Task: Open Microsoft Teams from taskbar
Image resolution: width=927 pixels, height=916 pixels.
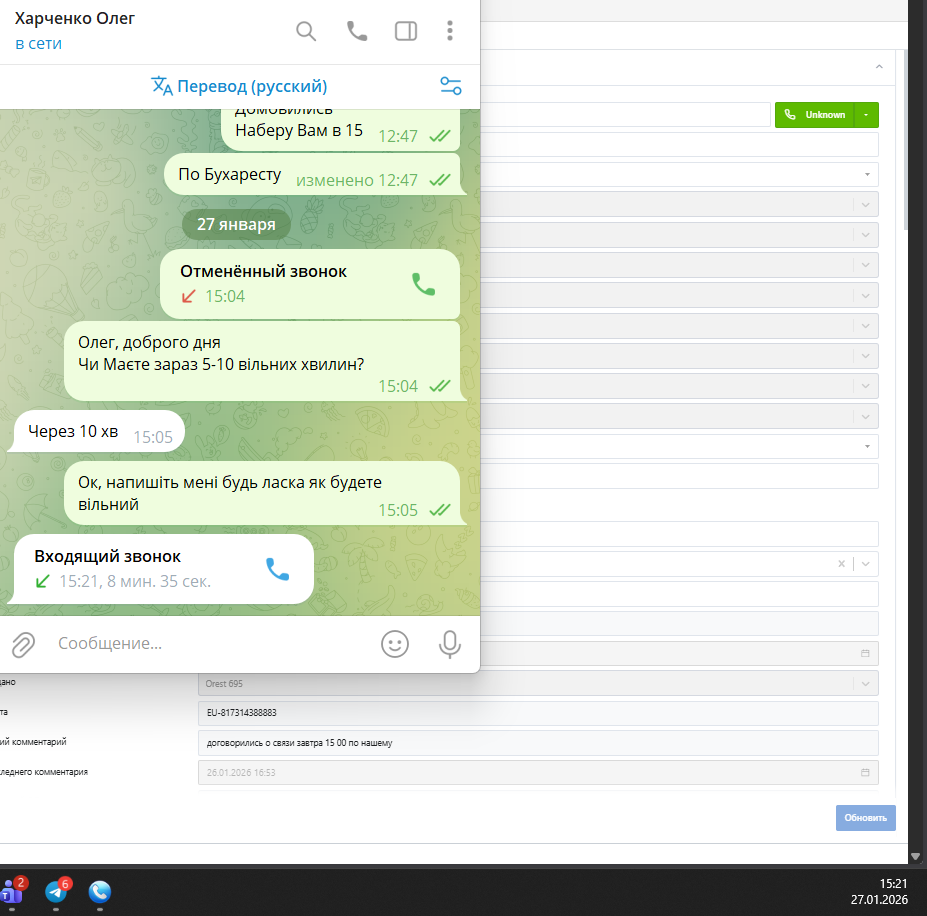Action: coord(13,892)
